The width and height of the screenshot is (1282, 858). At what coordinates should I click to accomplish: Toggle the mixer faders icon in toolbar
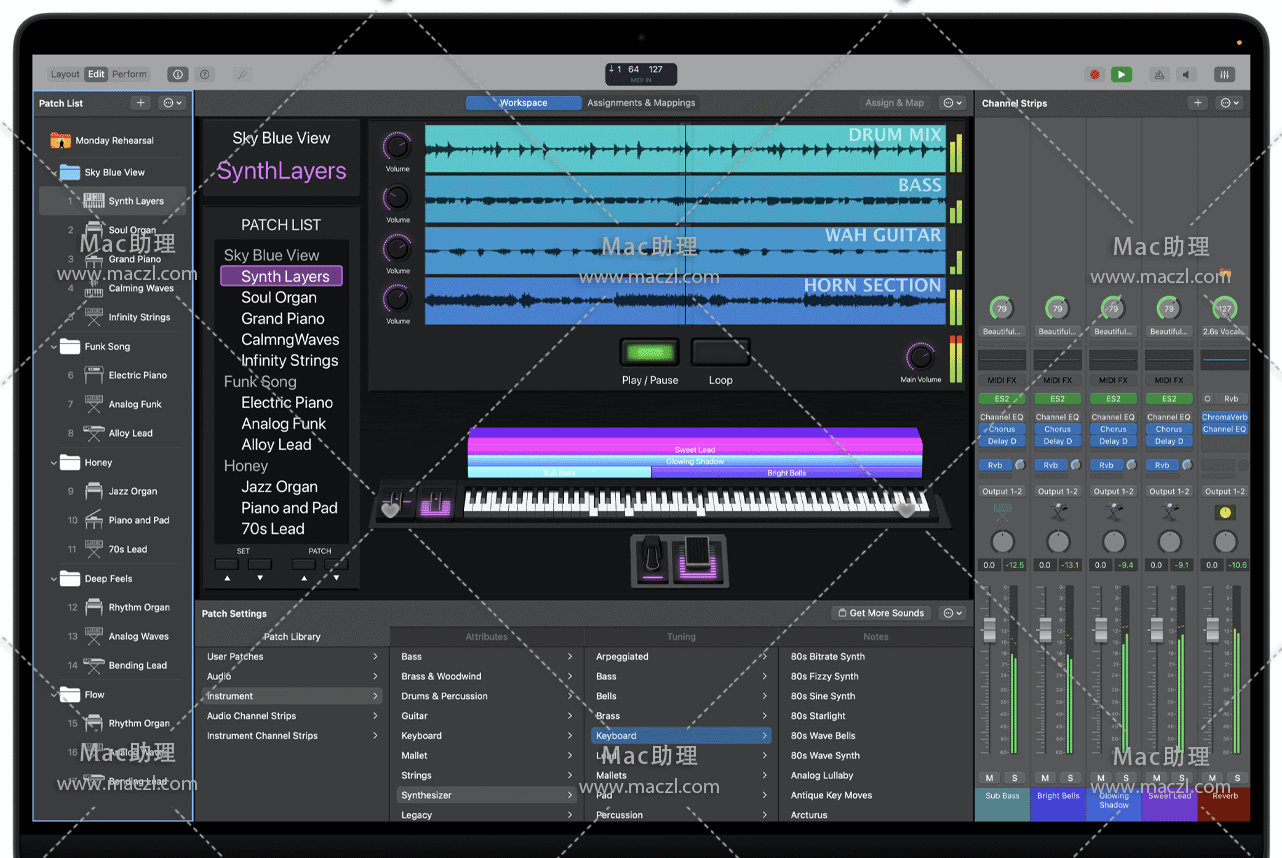coord(1225,74)
